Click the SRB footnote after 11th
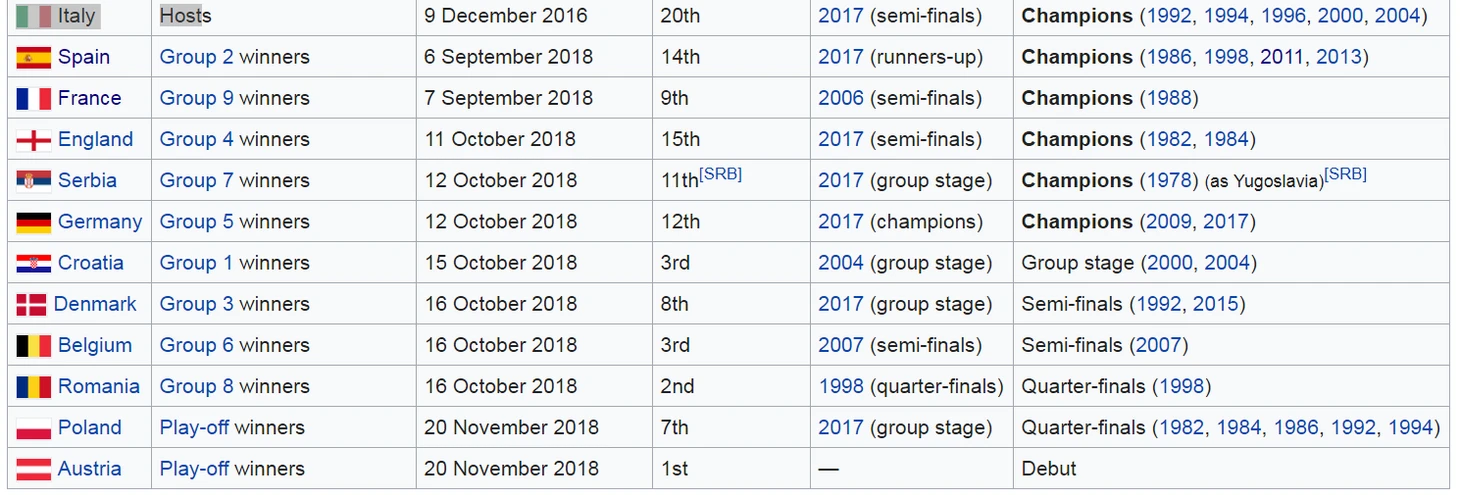Screen dimensions: 1460x495 (720, 174)
